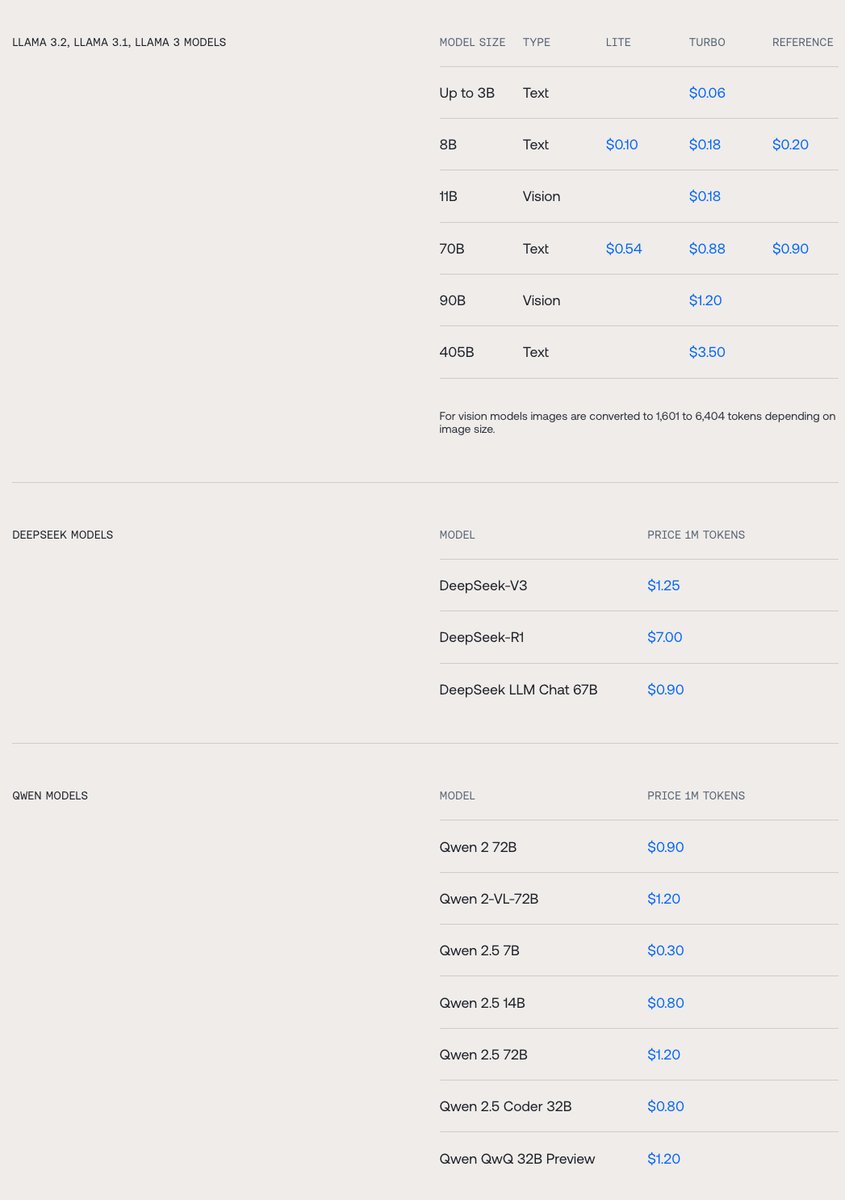Select the 405B model size cell
Viewport: 845px width, 1200px height.
pos(456,352)
